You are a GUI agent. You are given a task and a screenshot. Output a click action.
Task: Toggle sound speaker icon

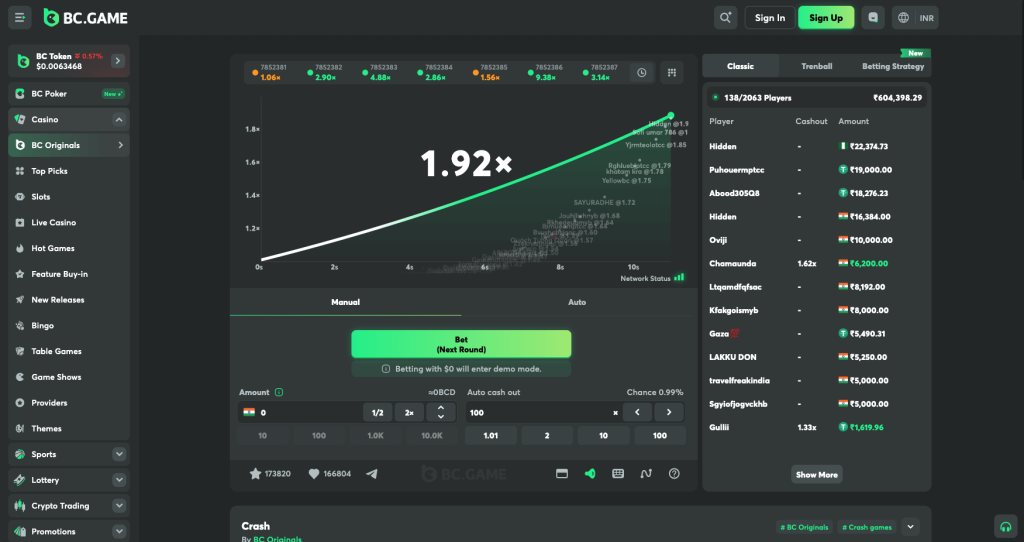tap(590, 474)
